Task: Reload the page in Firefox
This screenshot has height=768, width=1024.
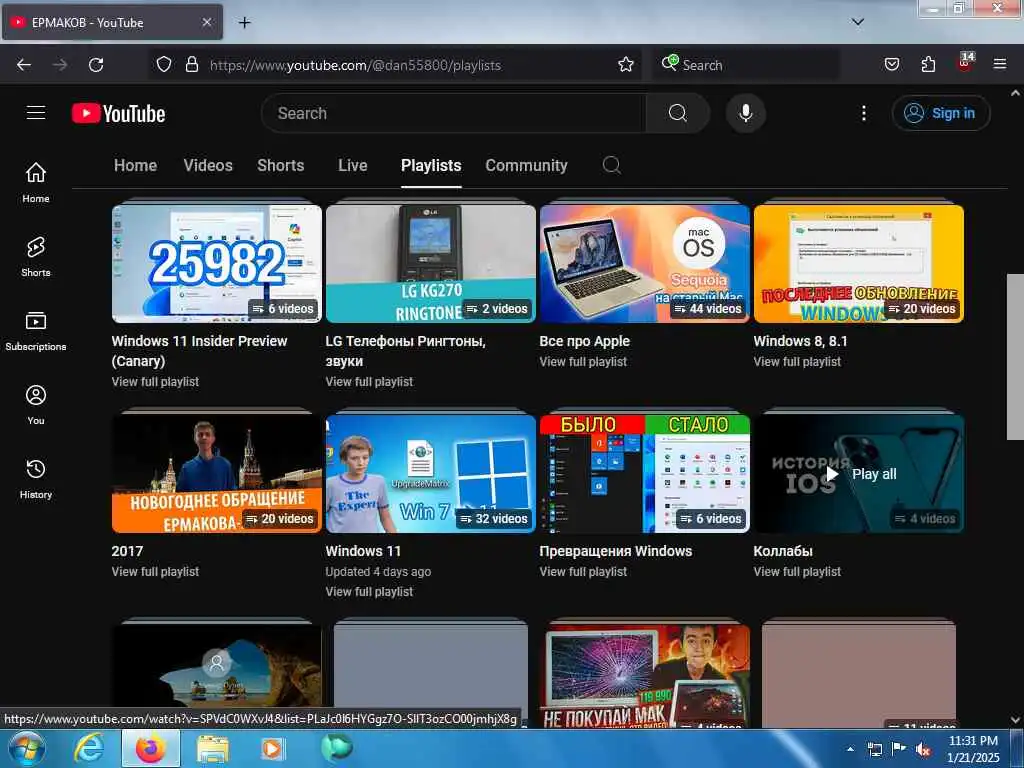Action: pyautogui.click(x=96, y=65)
